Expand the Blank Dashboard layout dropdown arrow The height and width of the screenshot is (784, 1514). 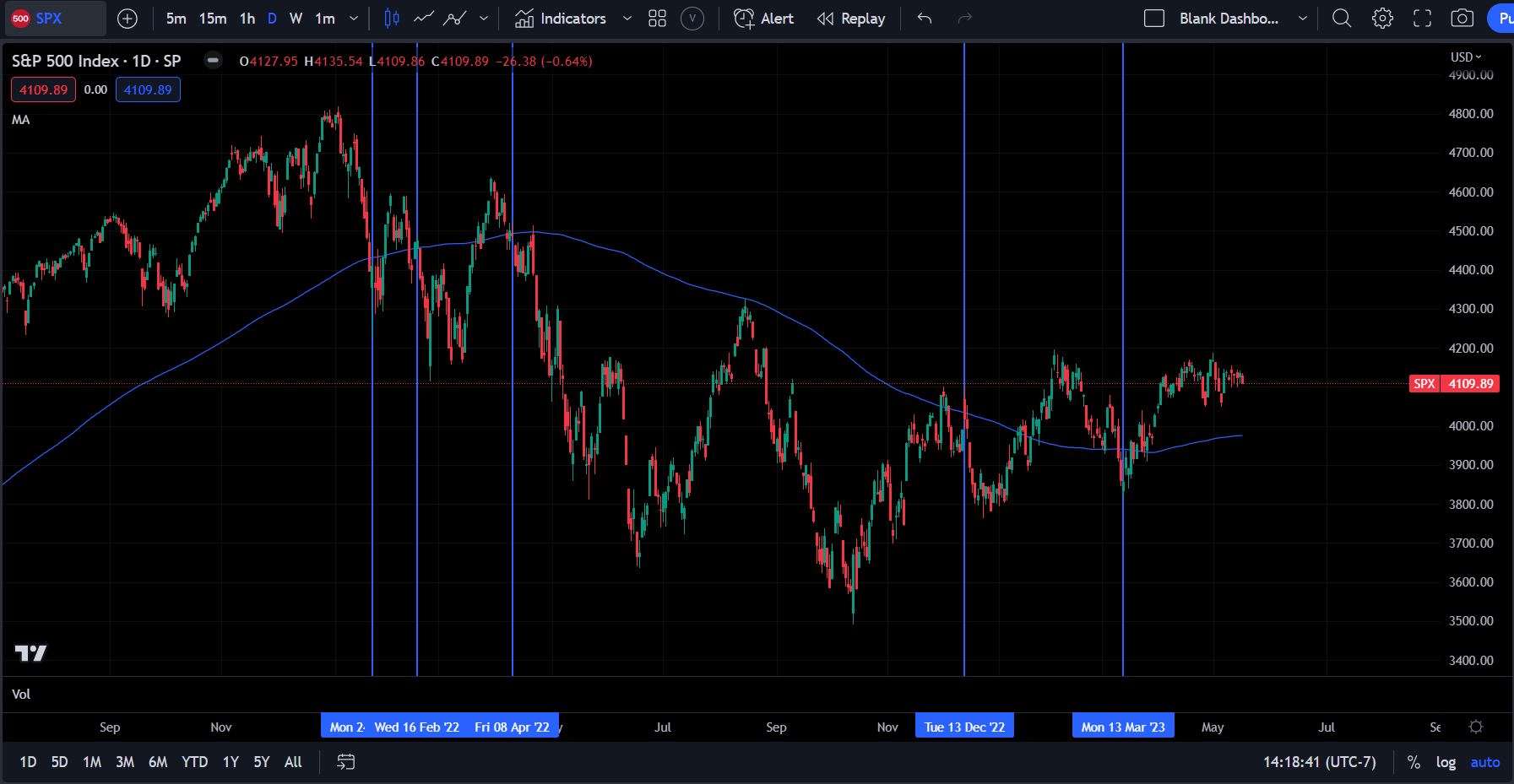tap(1303, 19)
